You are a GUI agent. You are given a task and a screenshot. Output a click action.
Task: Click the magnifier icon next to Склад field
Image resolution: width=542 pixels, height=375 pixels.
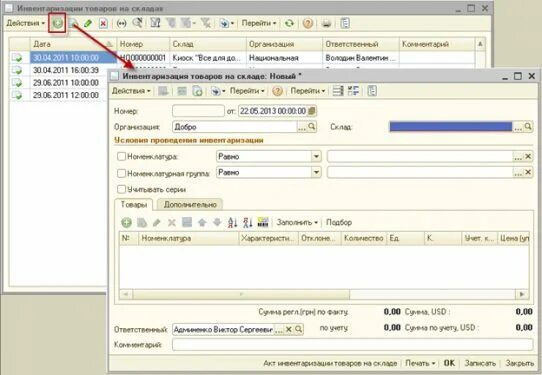point(528,127)
